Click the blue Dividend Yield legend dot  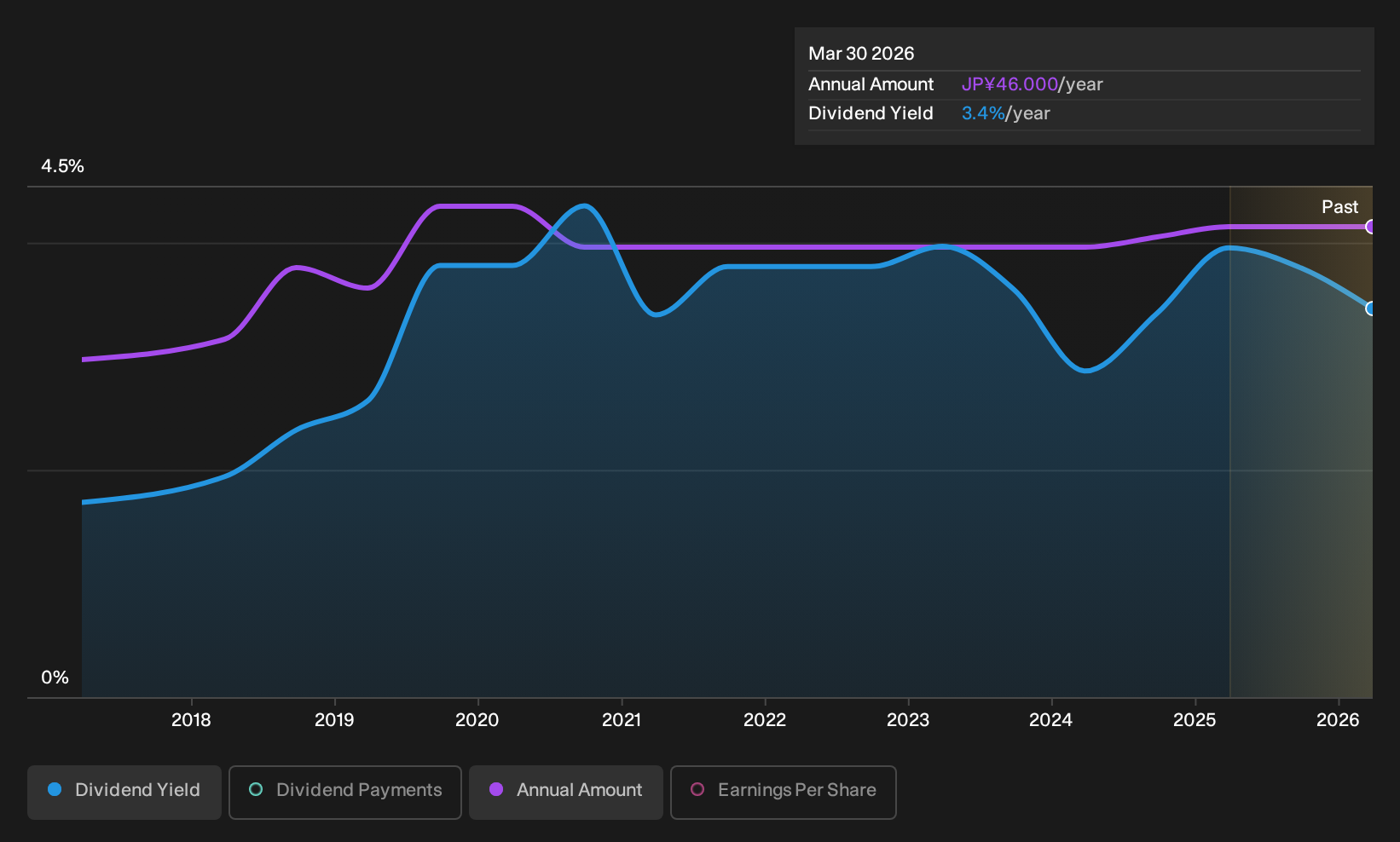tap(55, 790)
